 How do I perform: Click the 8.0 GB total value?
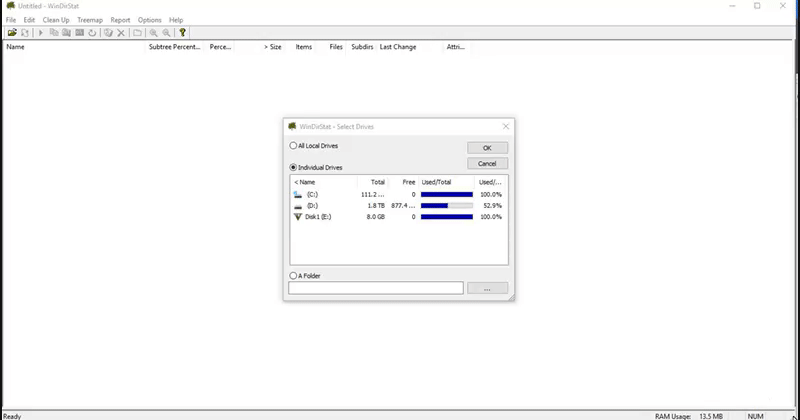coord(376,217)
